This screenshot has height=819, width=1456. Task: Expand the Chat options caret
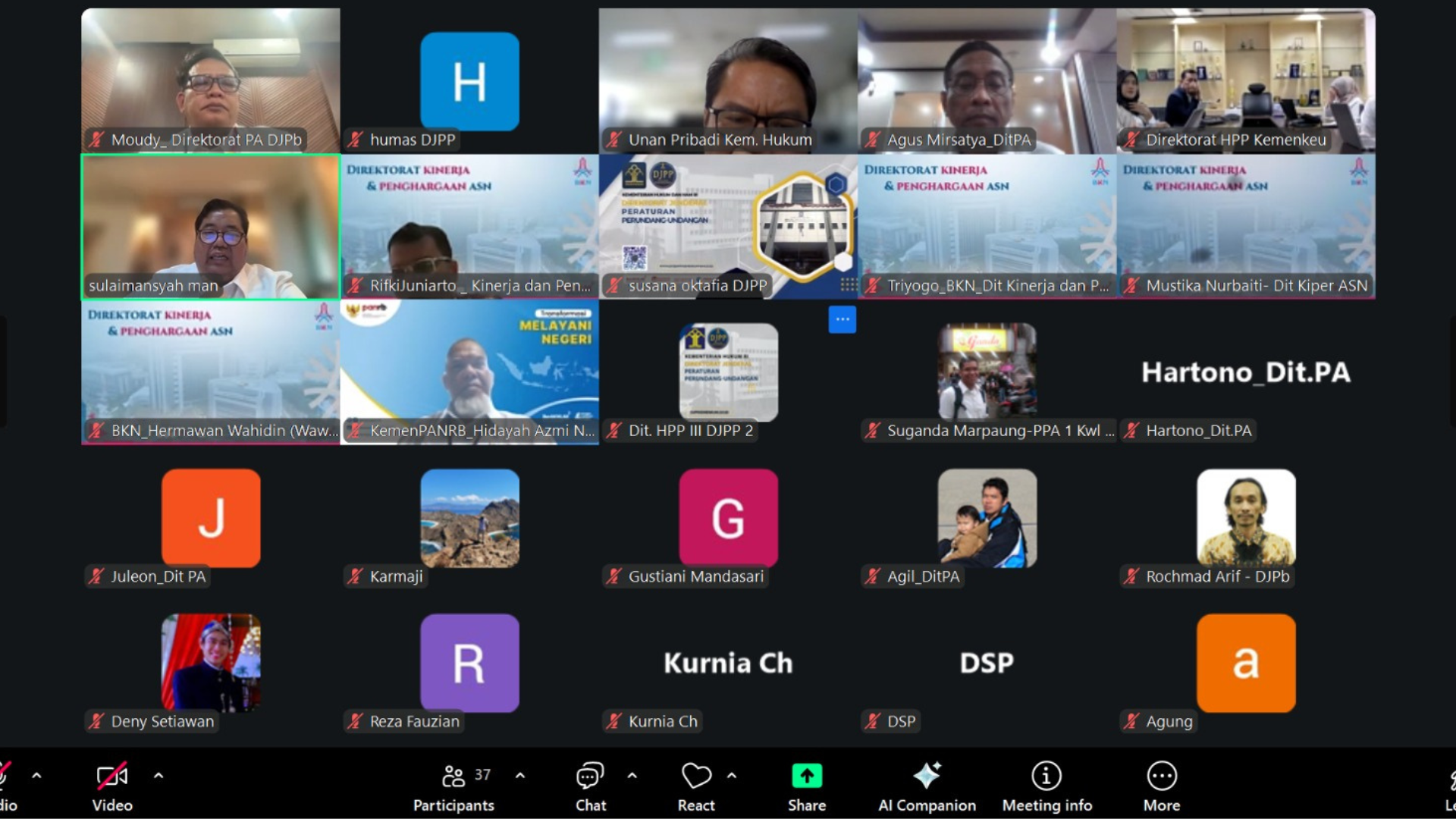point(632,776)
